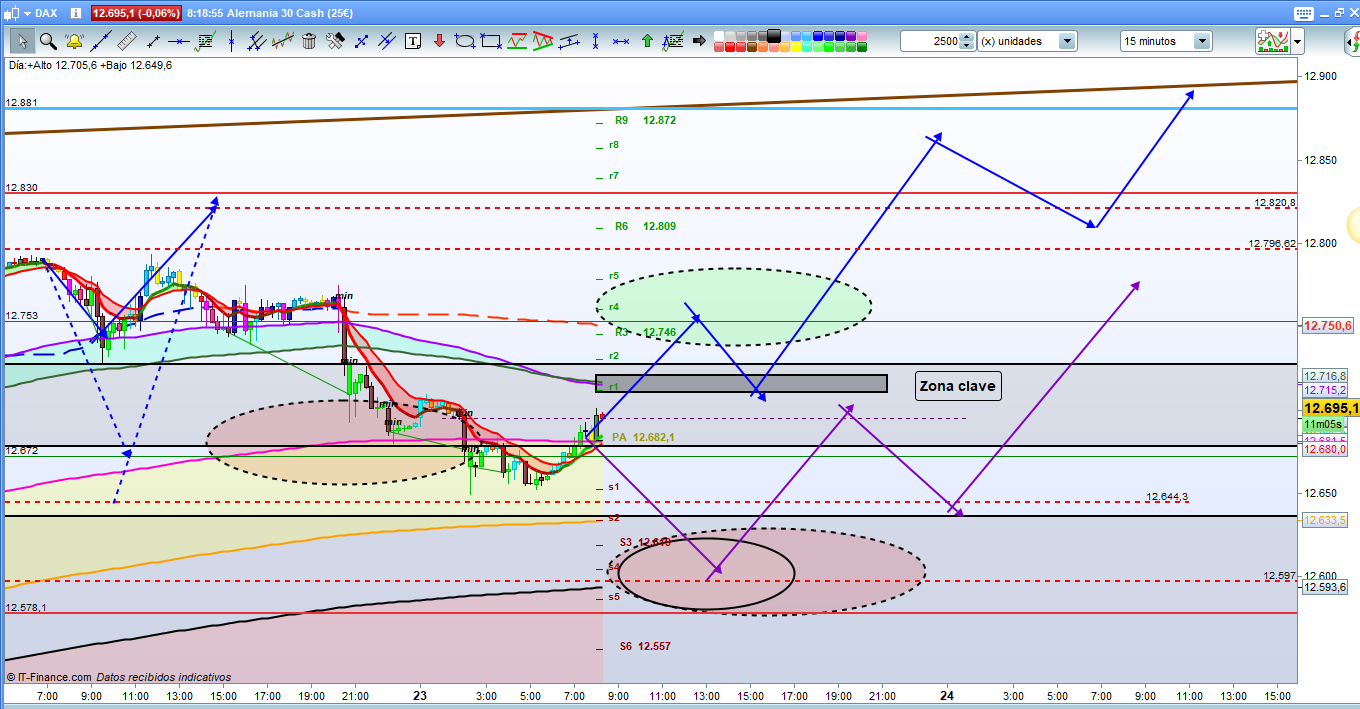Screen dimensions: 1360x709
Task: Open the on-screen keyboard icon
Action: tap(1302, 13)
